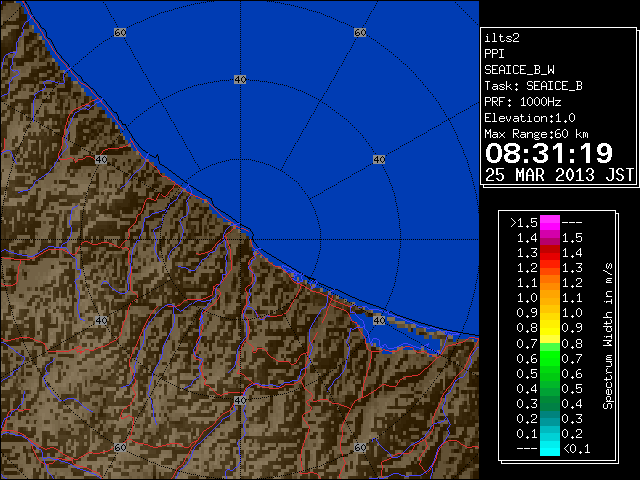This screenshot has height=480, width=640.
Task: Pick the yellow swatch in the legend
Action: pos(550,328)
